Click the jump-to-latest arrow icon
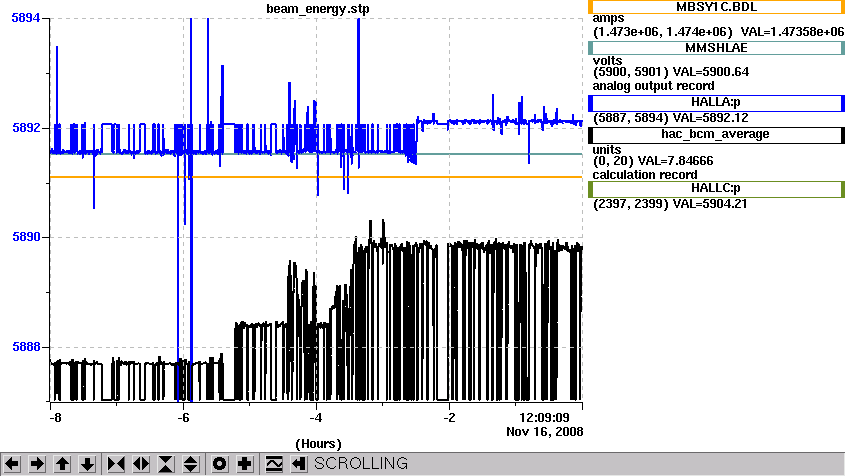The image size is (845, 476). (299, 464)
